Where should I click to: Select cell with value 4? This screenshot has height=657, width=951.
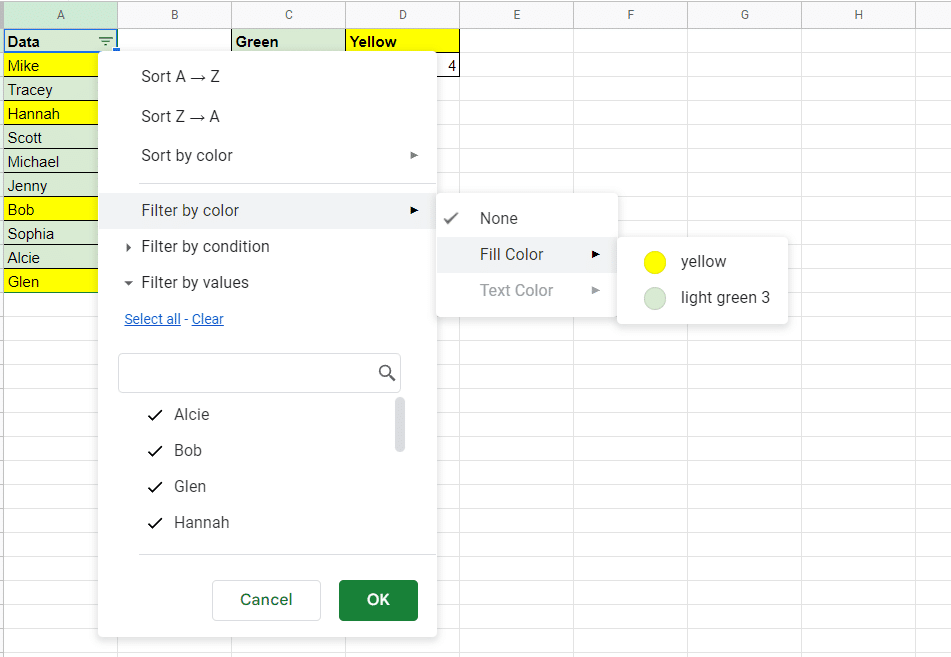coord(448,66)
